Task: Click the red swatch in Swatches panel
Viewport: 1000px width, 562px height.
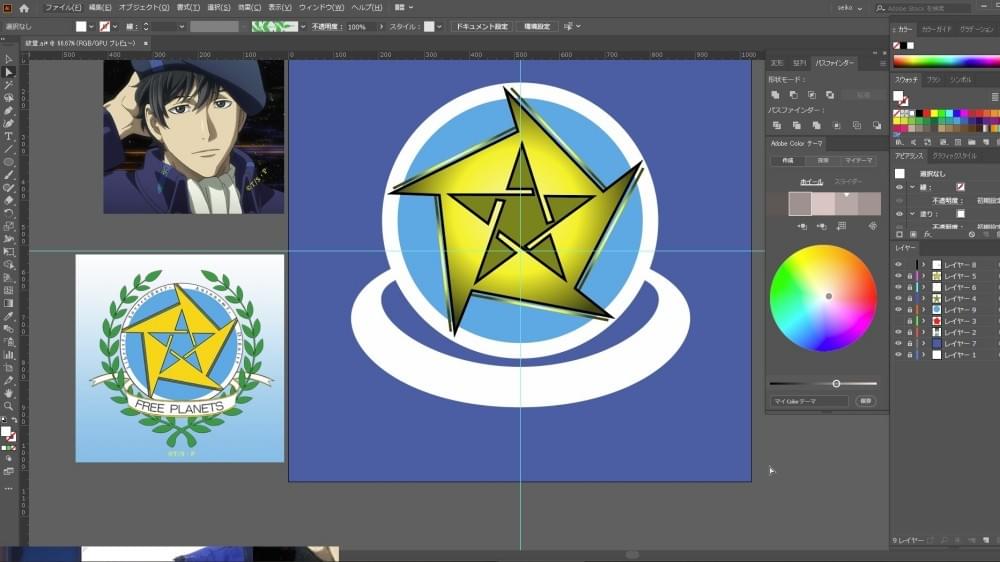Action: click(927, 114)
